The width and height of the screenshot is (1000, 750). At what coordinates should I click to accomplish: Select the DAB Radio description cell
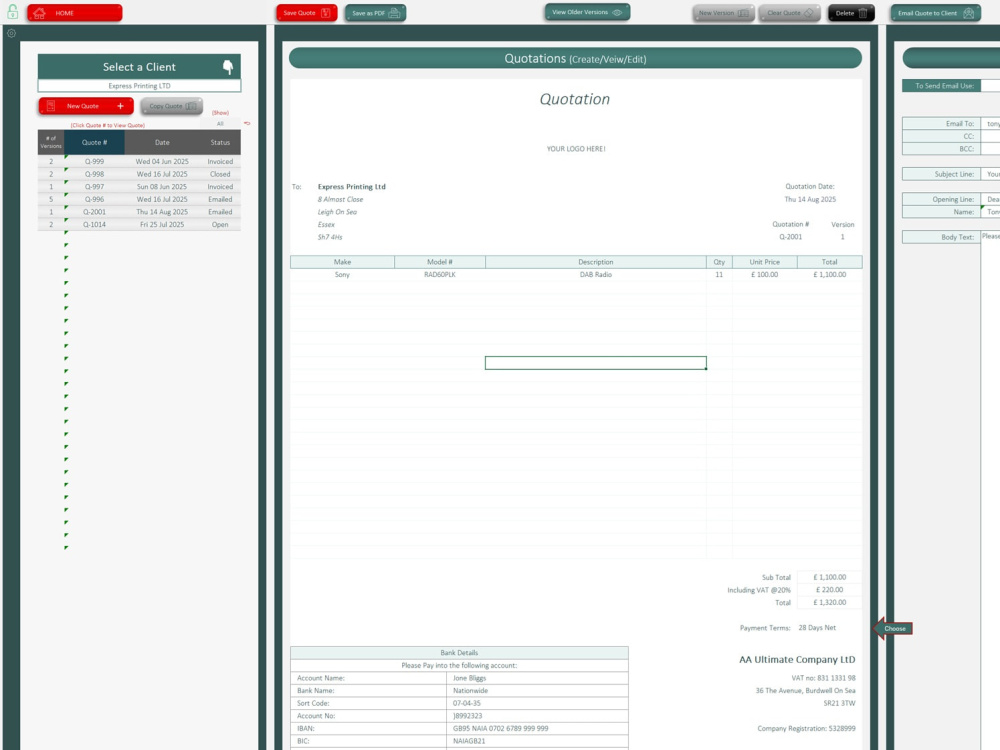click(596, 275)
